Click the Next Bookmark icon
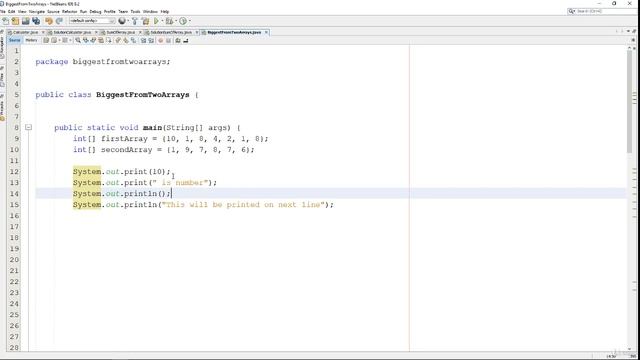Screen dimensions: 640x360 click(x=125, y=40)
